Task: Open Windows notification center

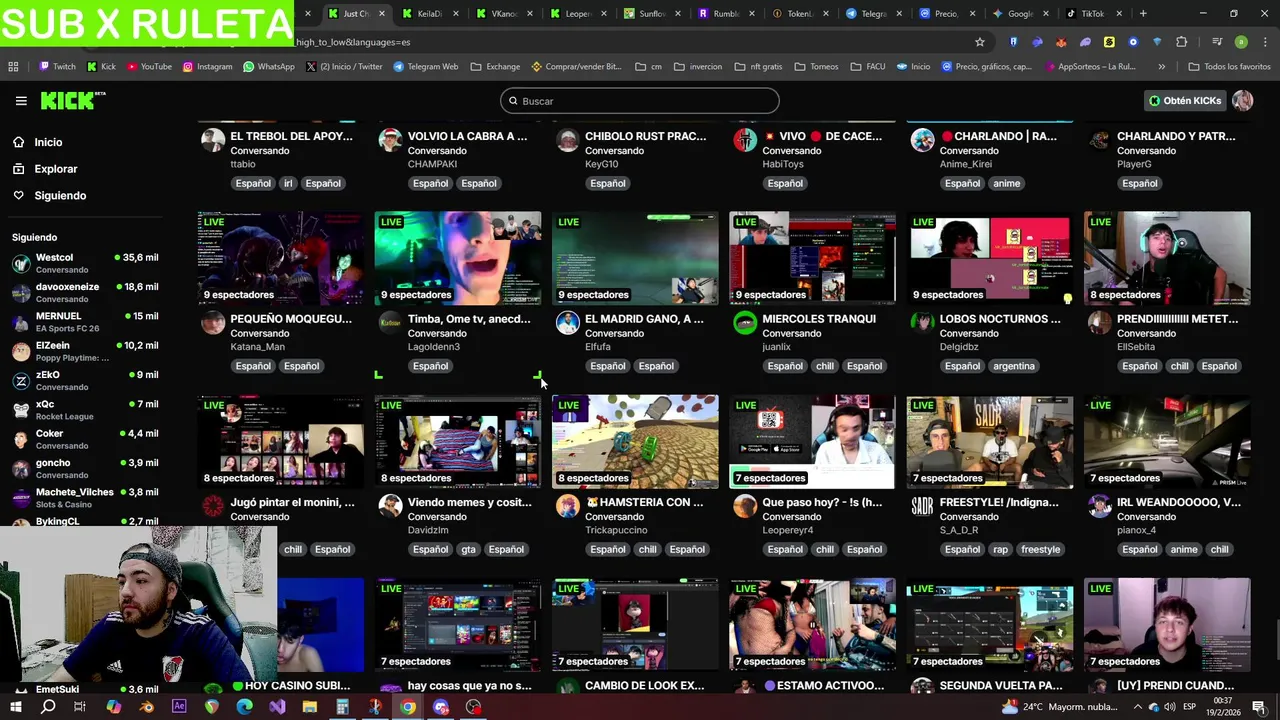Action: [1259, 707]
